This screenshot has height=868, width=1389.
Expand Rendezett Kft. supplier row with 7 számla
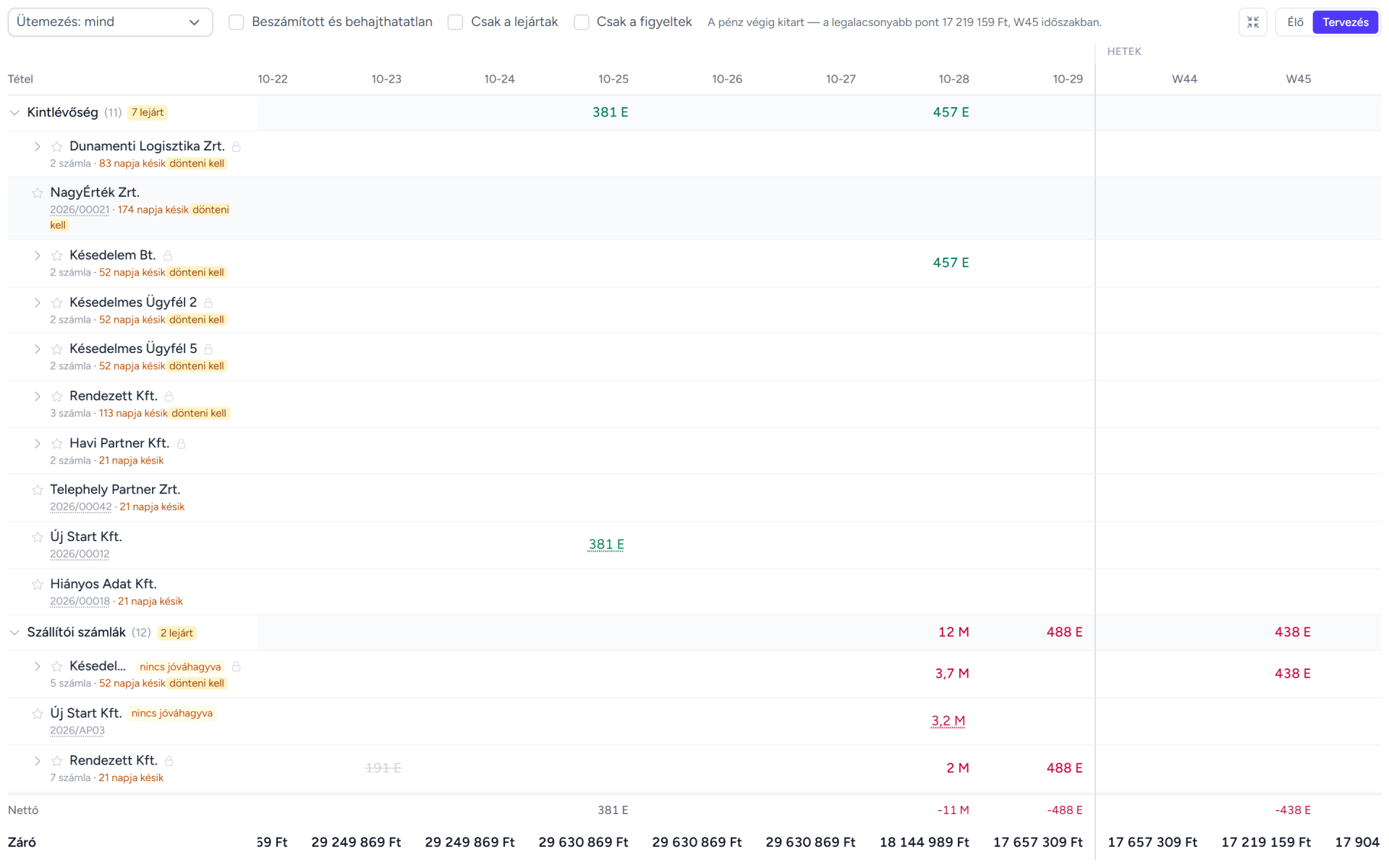[37, 761]
